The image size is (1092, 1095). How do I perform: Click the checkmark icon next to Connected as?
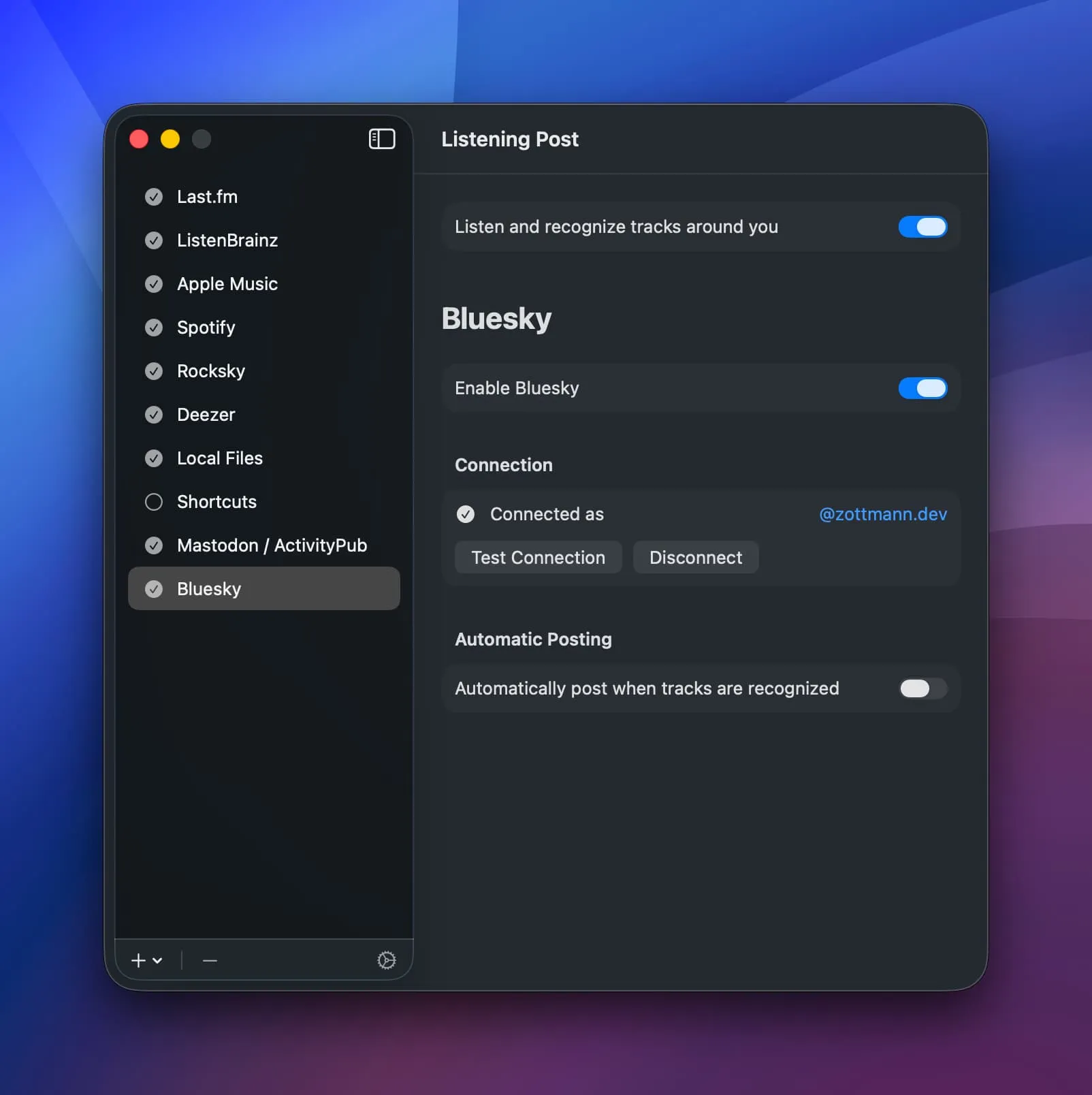click(466, 514)
